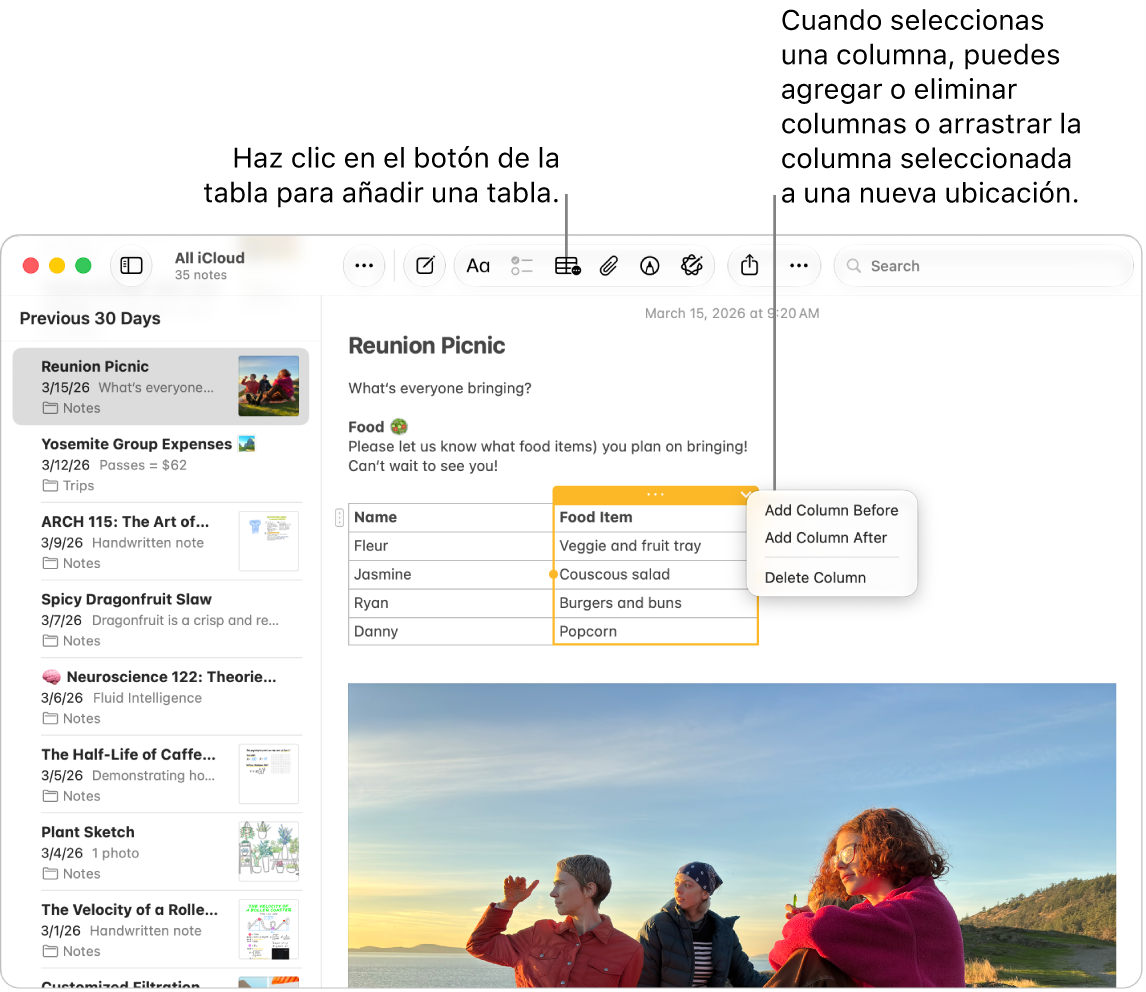
Task: Click the Fleur table cell
Action: tap(450, 546)
